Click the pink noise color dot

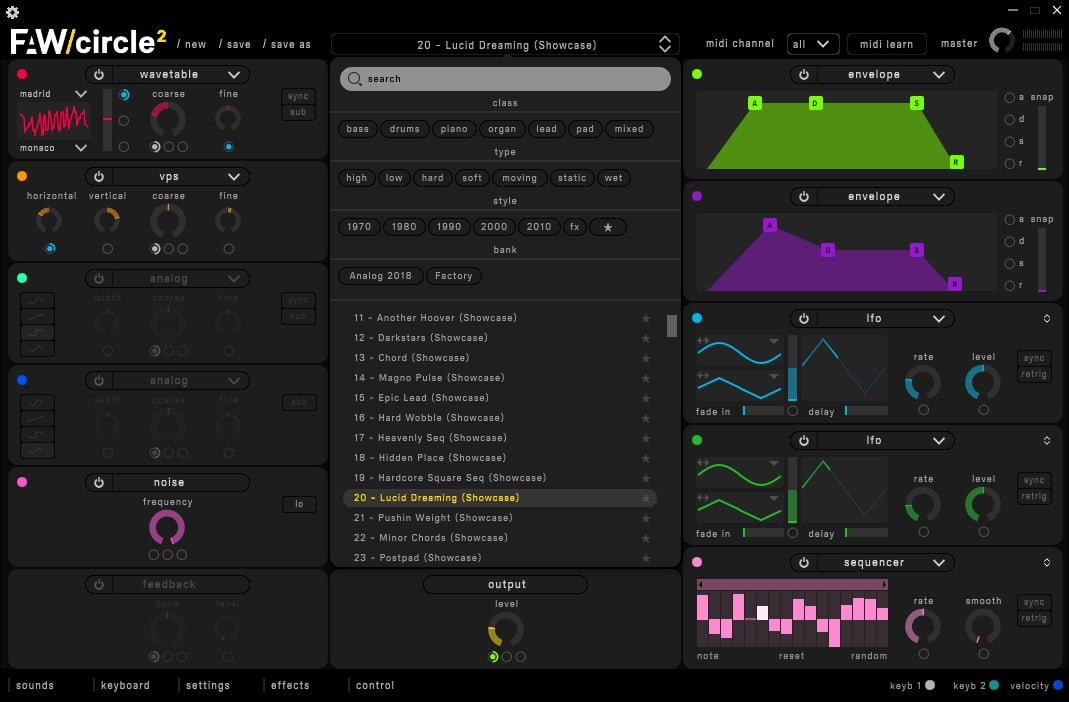22,483
